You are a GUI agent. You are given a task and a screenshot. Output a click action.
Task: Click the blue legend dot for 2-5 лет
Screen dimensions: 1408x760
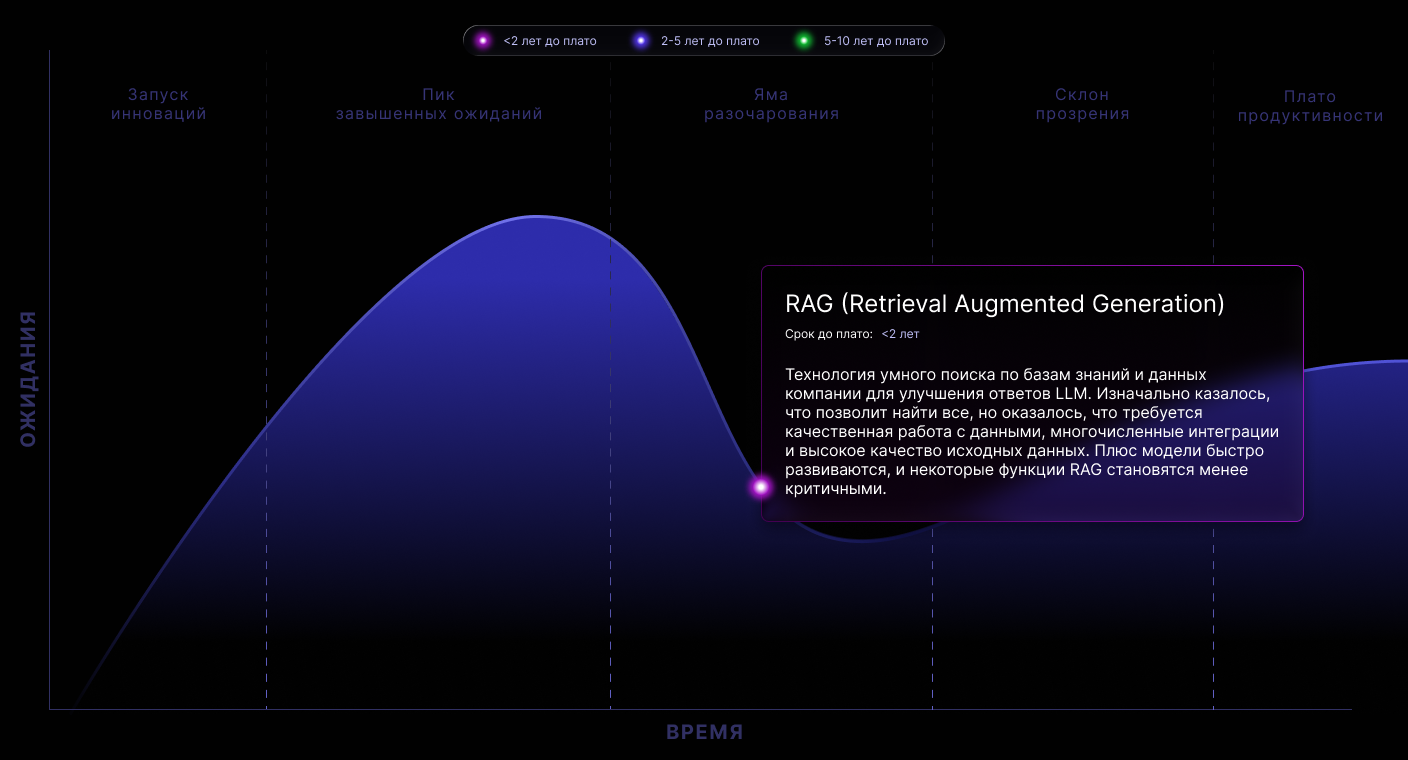click(641, 41)
